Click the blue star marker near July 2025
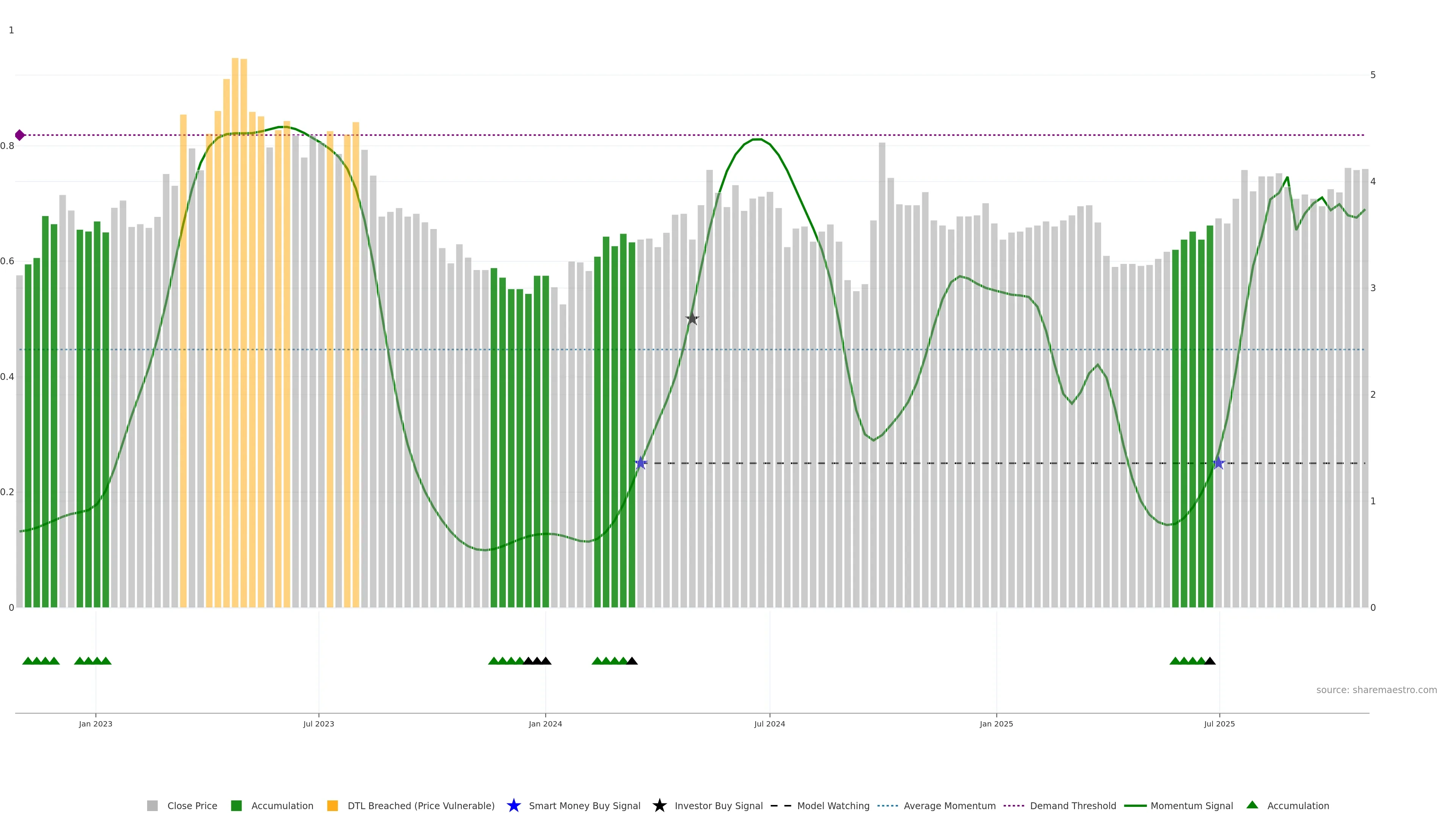 [1219, 463]
